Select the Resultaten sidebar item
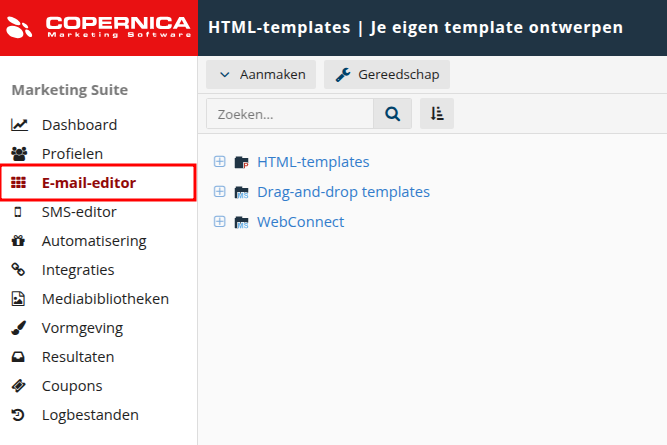 (78, 357)
